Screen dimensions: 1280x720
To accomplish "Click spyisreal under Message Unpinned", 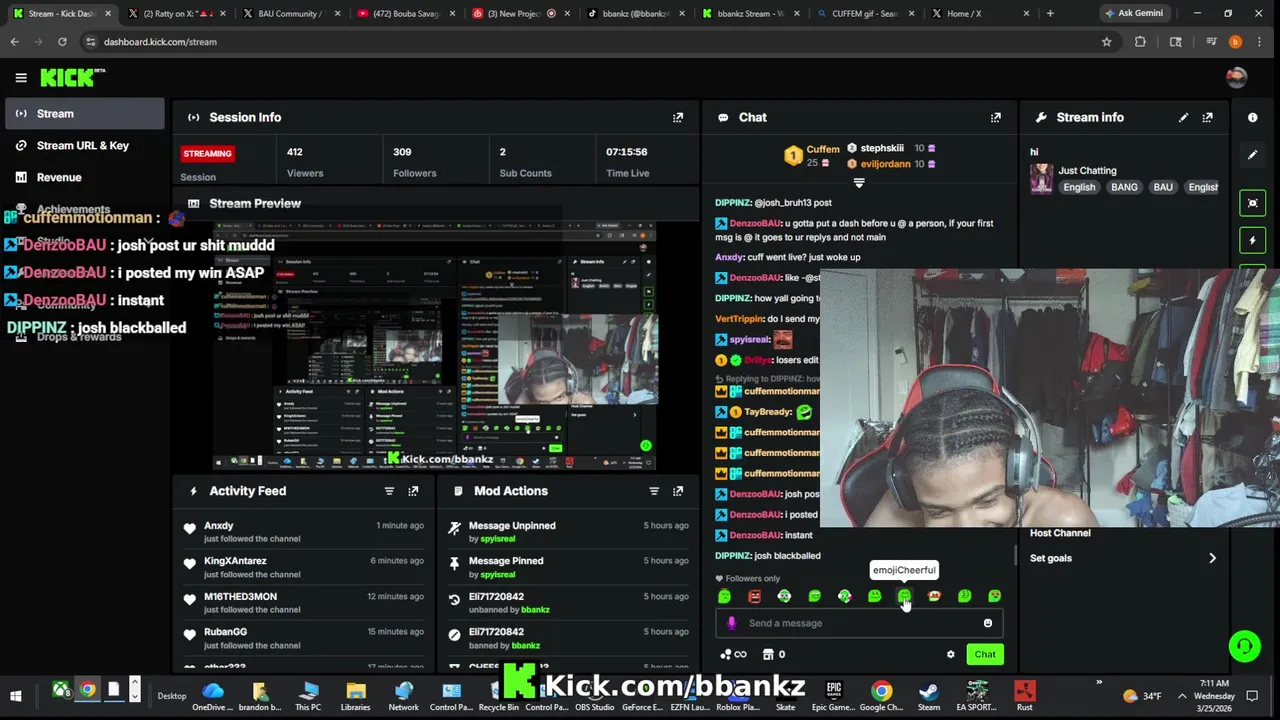I will click(x=498, y=539).
